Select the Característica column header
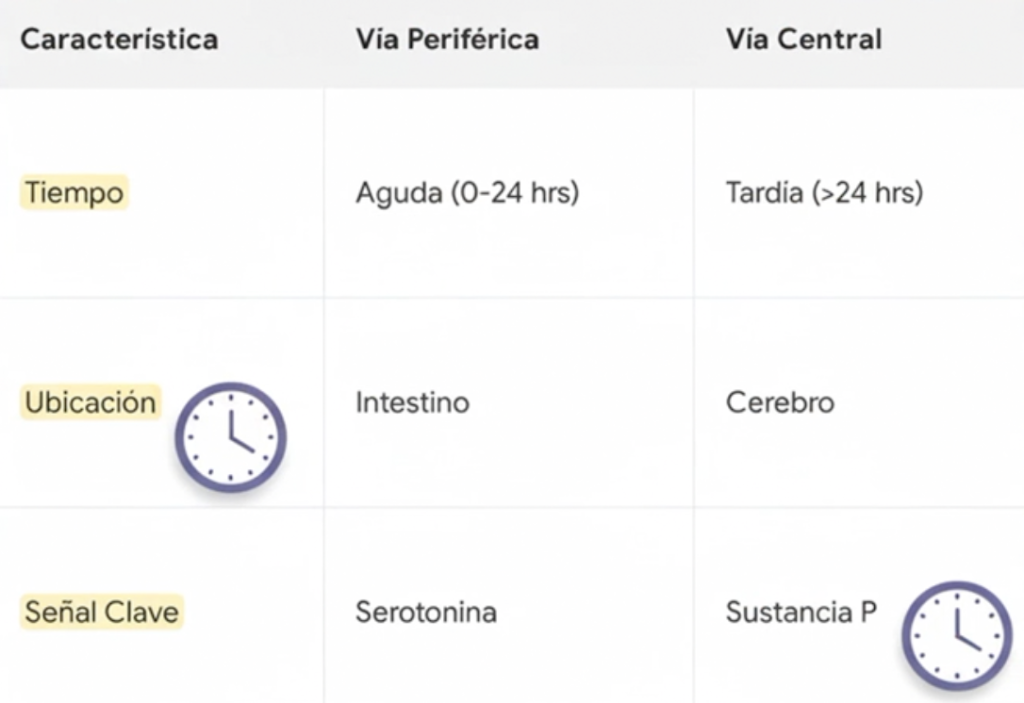Screen dimensions: 1024x703 (119, 40)
